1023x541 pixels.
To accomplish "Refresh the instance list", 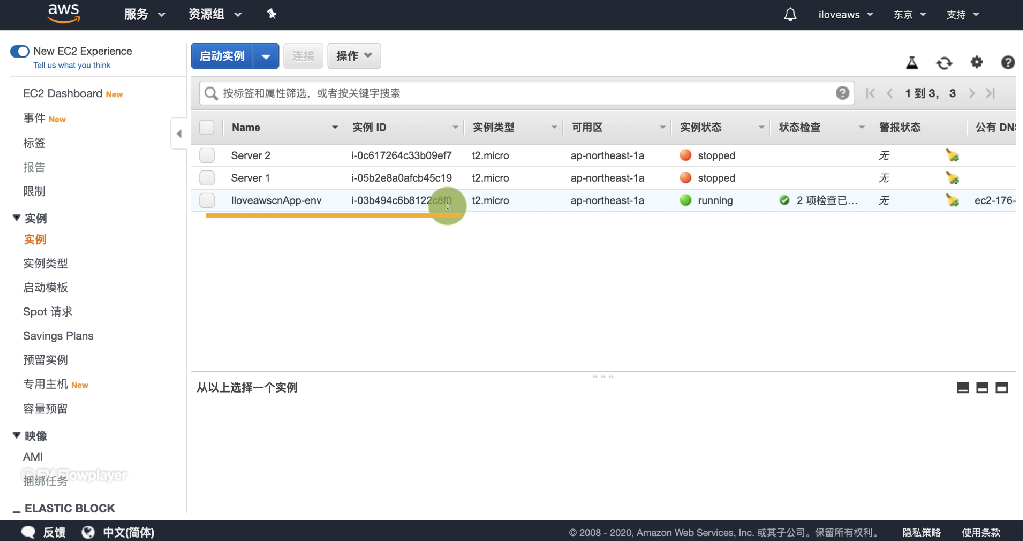I will [944, 63].
